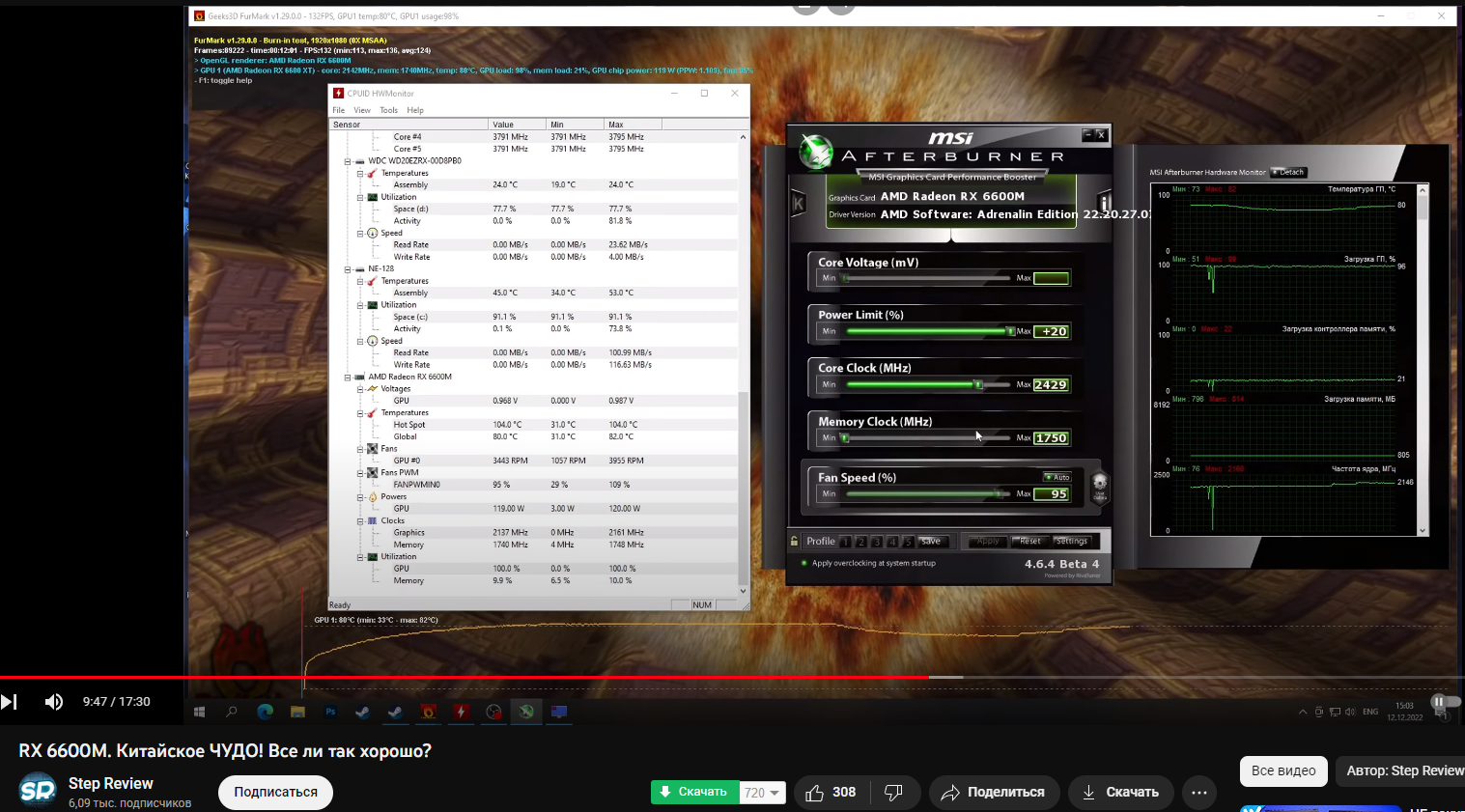Open the User Define fan curve button
Image resolution: width=1465 pixels, height=812 pixels.
(x=1099, y=487)
